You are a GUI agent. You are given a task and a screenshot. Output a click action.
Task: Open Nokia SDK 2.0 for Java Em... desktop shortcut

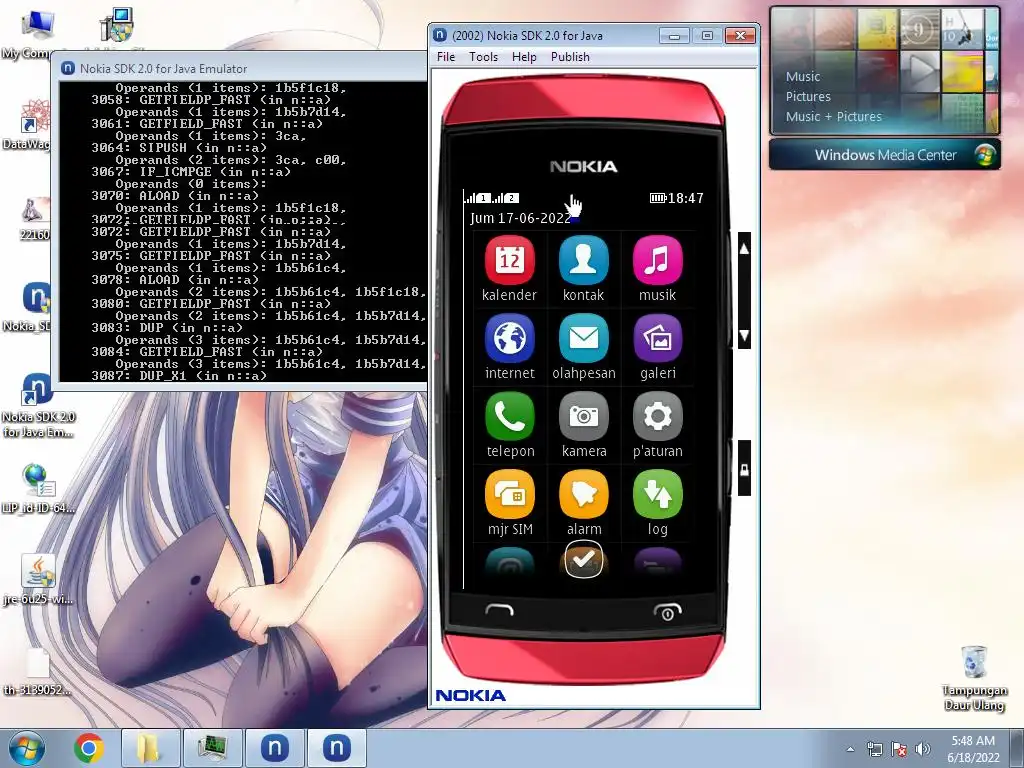(37, 406)
